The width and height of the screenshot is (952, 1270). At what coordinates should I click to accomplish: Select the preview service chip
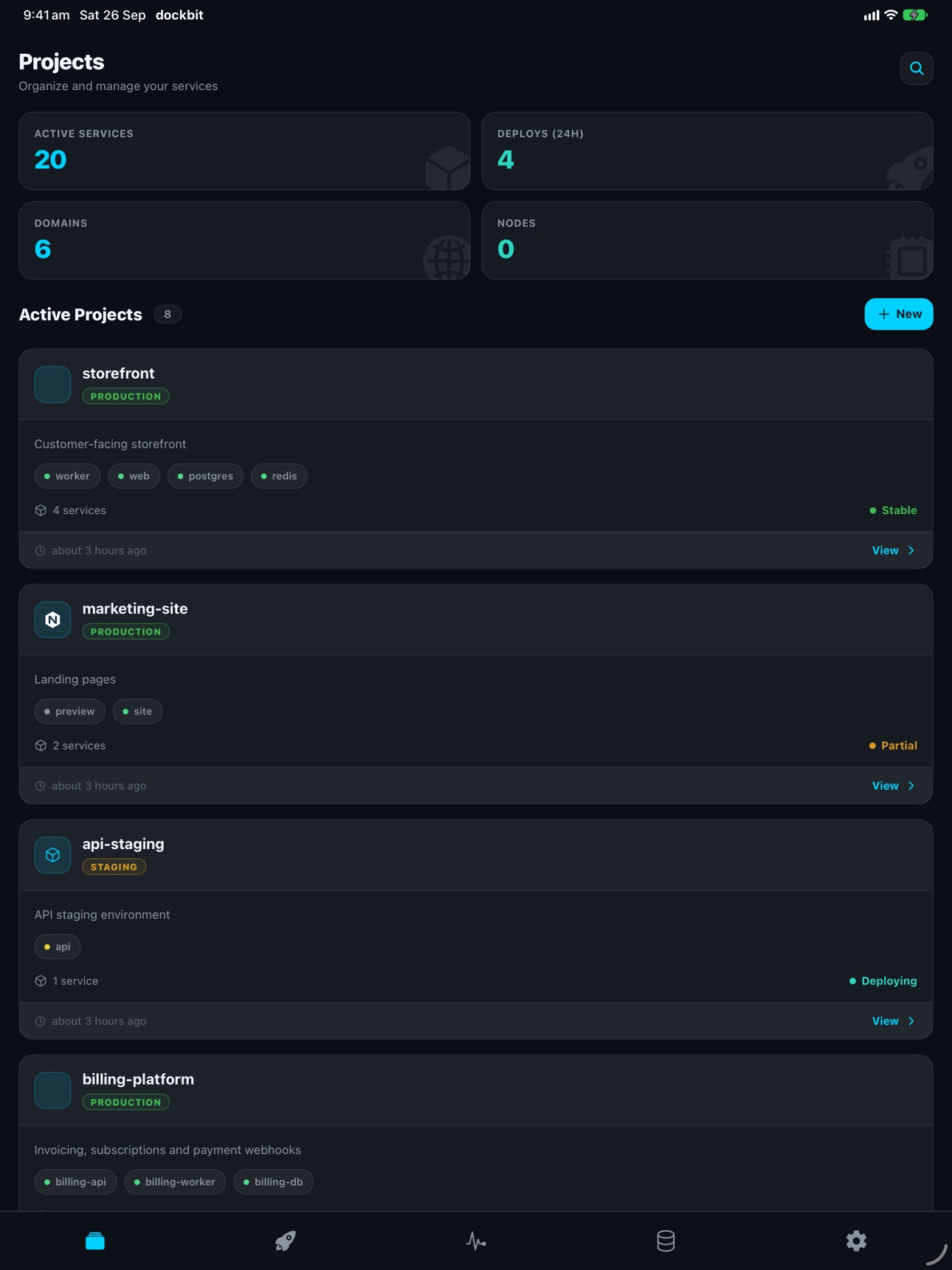pyautogui.click(x=69, y=712)
